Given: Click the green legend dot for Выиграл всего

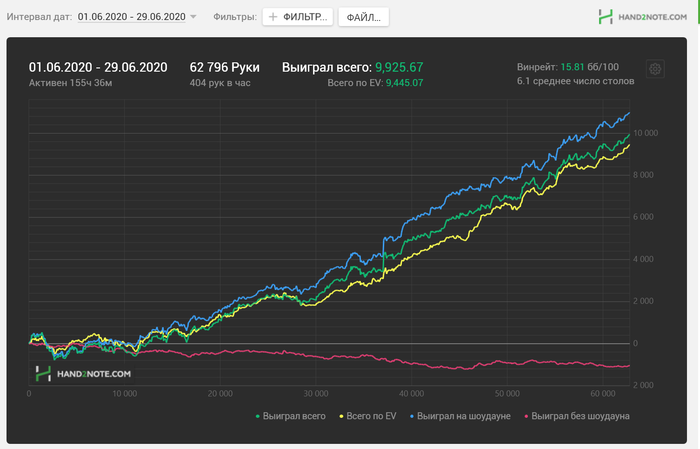Looking at the screenshot, I should coord(258,416).
